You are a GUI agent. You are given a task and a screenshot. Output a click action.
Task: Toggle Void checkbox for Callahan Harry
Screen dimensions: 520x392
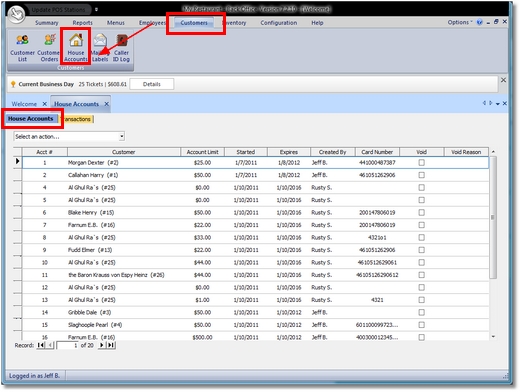tap(421, 175)
